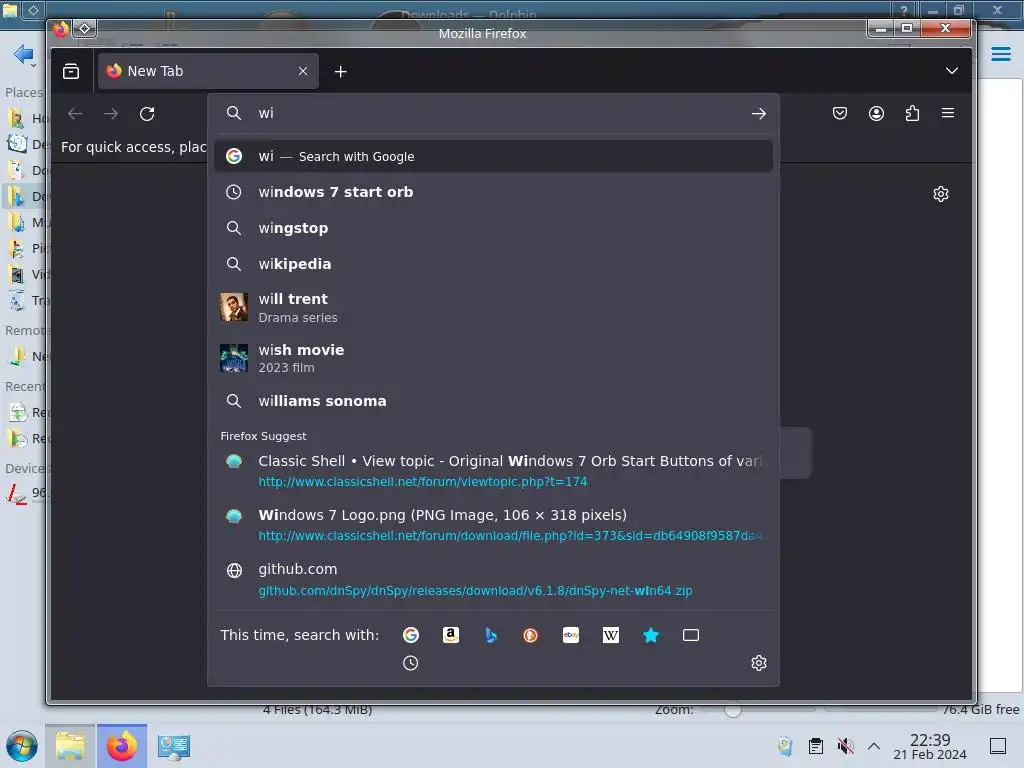Search this time with Google icon
Image resolution: width=1024 pixels, height=768 pixels.
point(411,635)
